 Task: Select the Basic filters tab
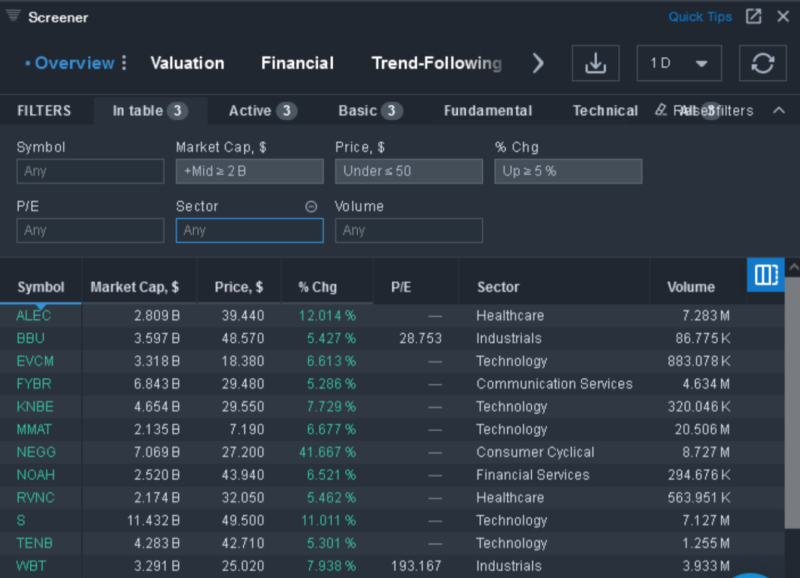point(370,111)
